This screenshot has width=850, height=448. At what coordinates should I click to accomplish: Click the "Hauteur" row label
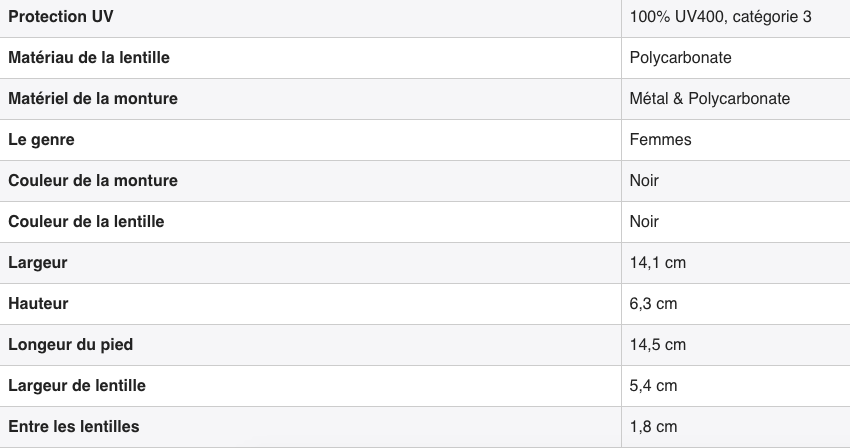pos(38,304)
